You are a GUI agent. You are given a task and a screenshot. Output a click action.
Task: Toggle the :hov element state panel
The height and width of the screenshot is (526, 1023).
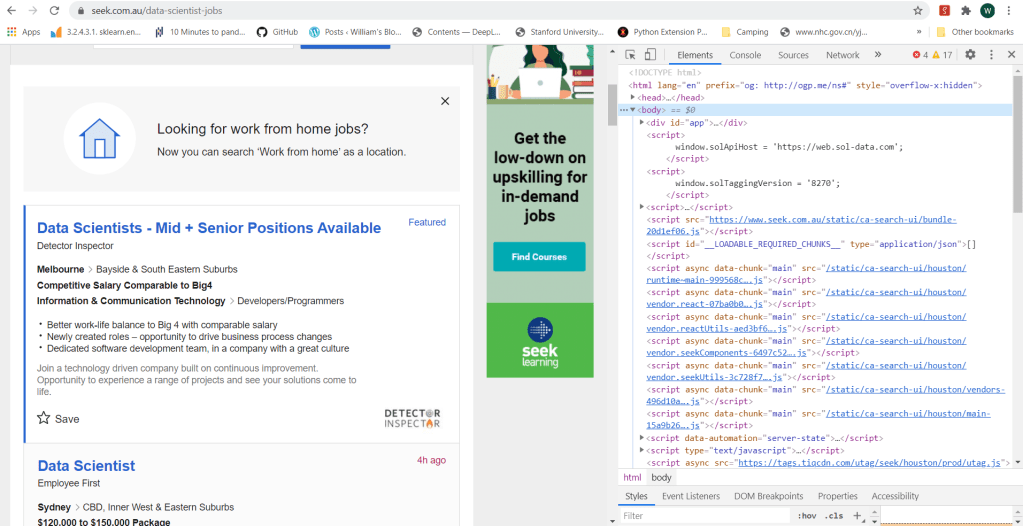806,516
